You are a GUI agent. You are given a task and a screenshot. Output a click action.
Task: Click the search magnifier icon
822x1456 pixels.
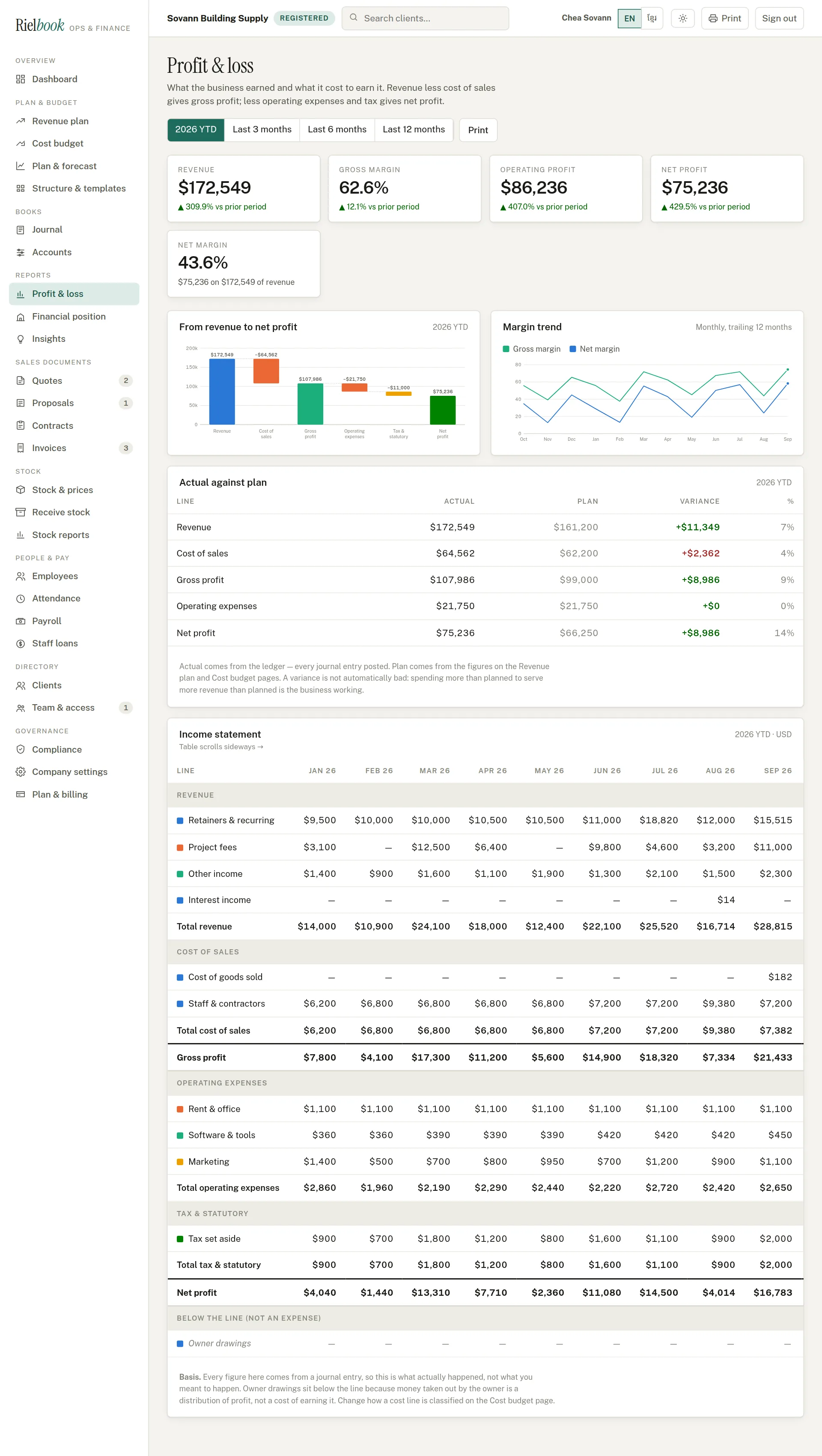(x=353, y=18)
